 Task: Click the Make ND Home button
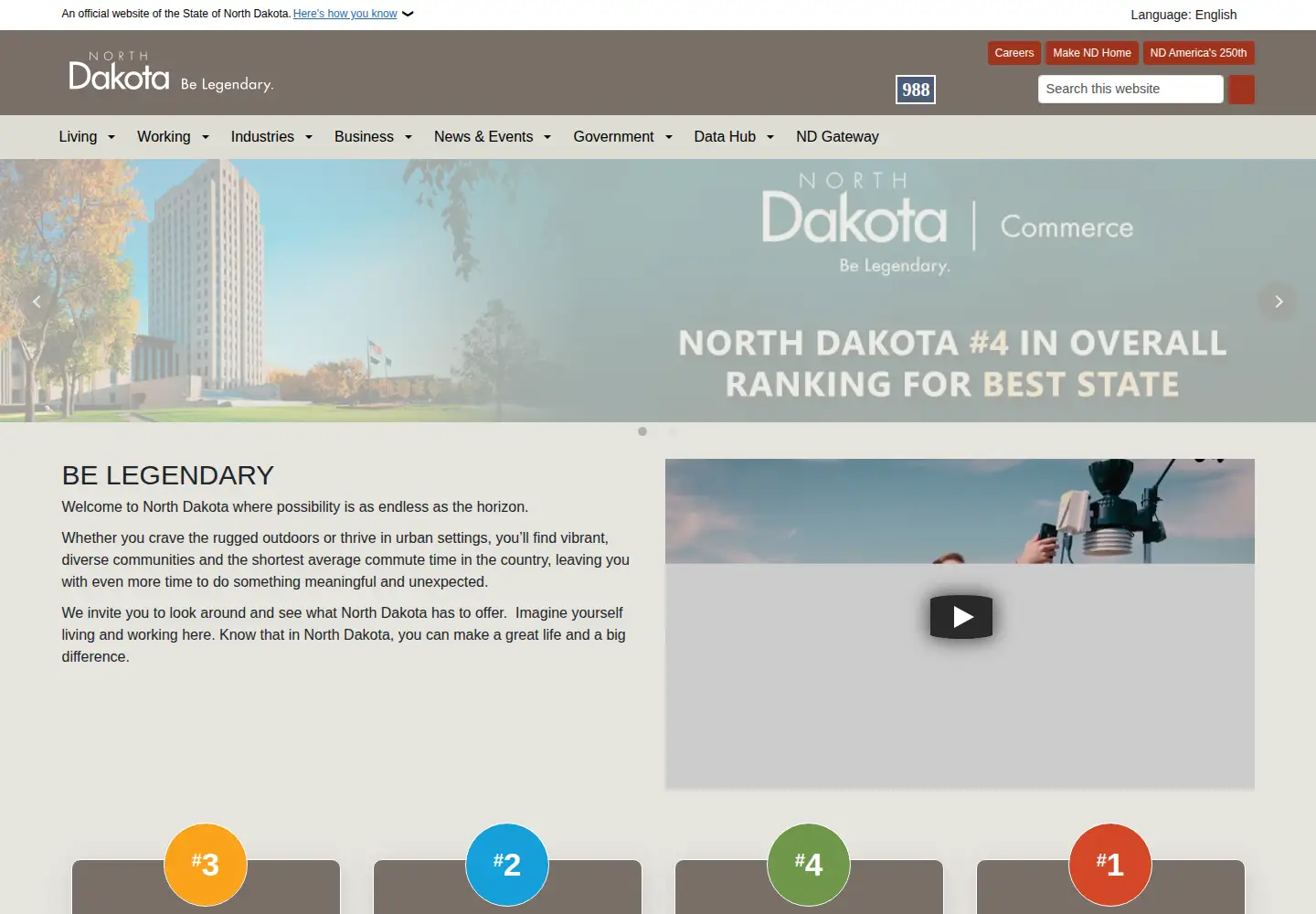click(x=1092, y=53)
